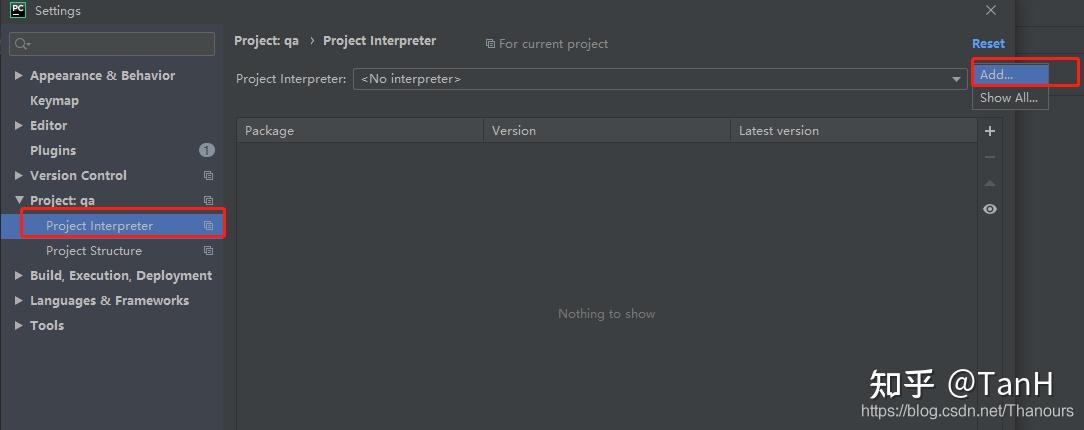Select Show All... in the popup menu
This screenshot has height=430, width=1084.
1009,98
